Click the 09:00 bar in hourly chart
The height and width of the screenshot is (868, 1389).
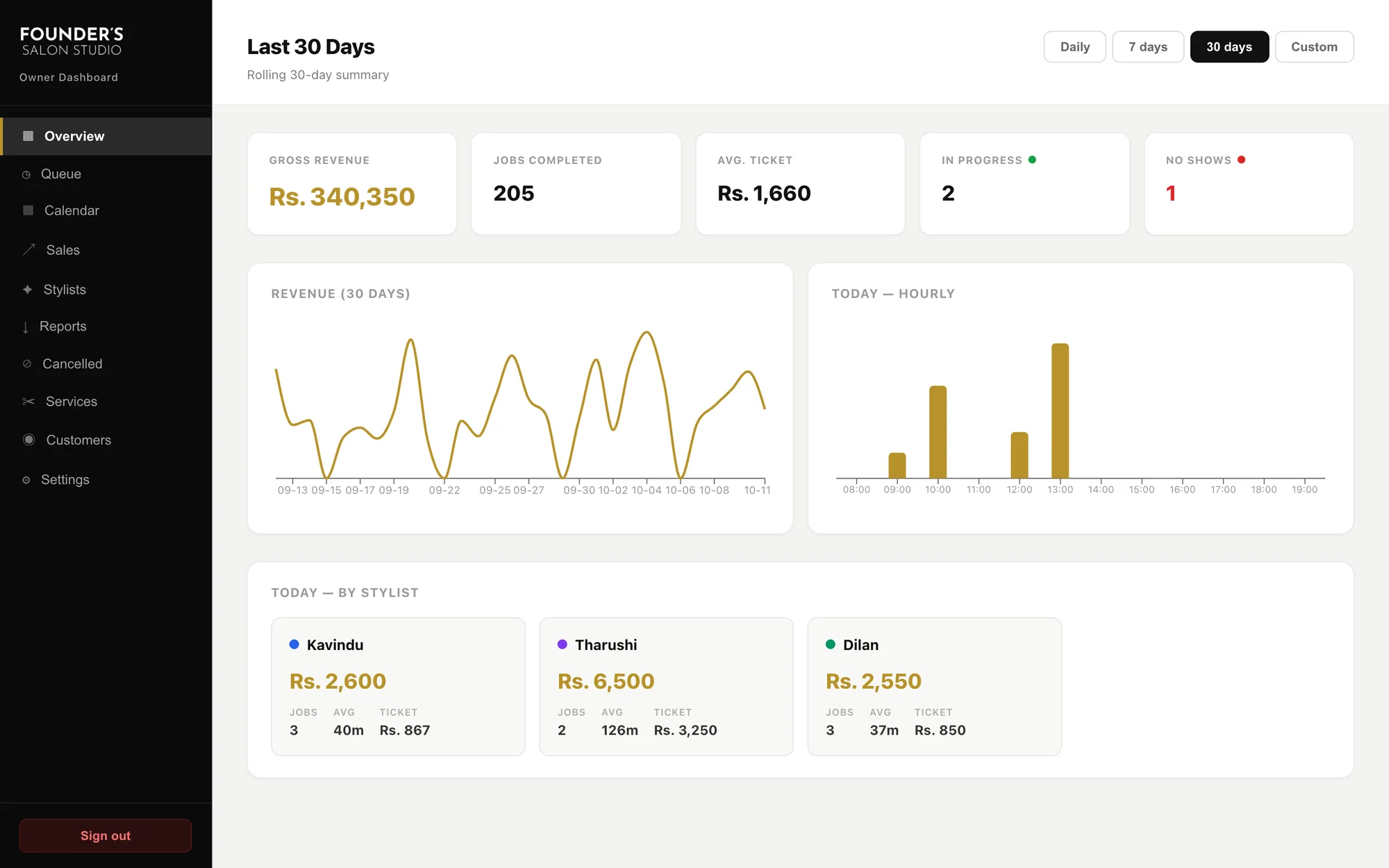[897, 465]
